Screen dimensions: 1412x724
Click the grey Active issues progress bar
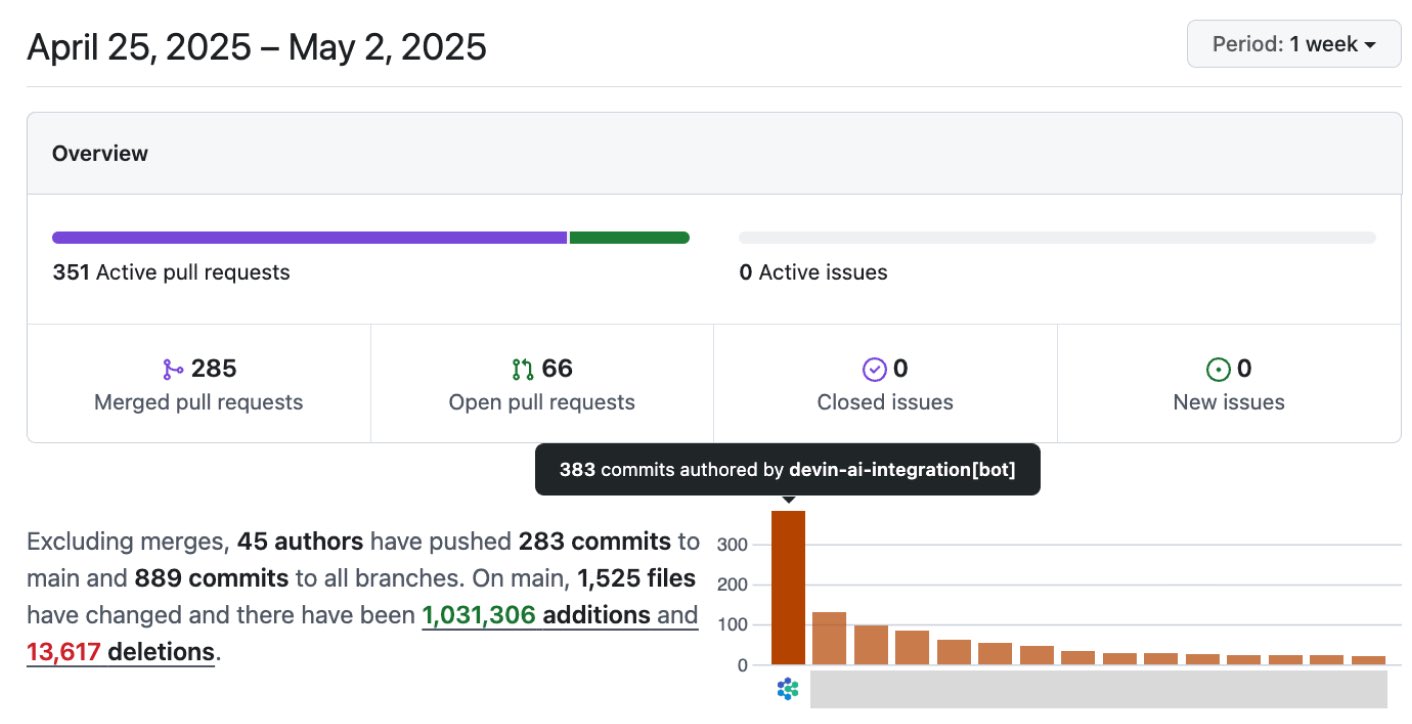tap(1057, 238)
